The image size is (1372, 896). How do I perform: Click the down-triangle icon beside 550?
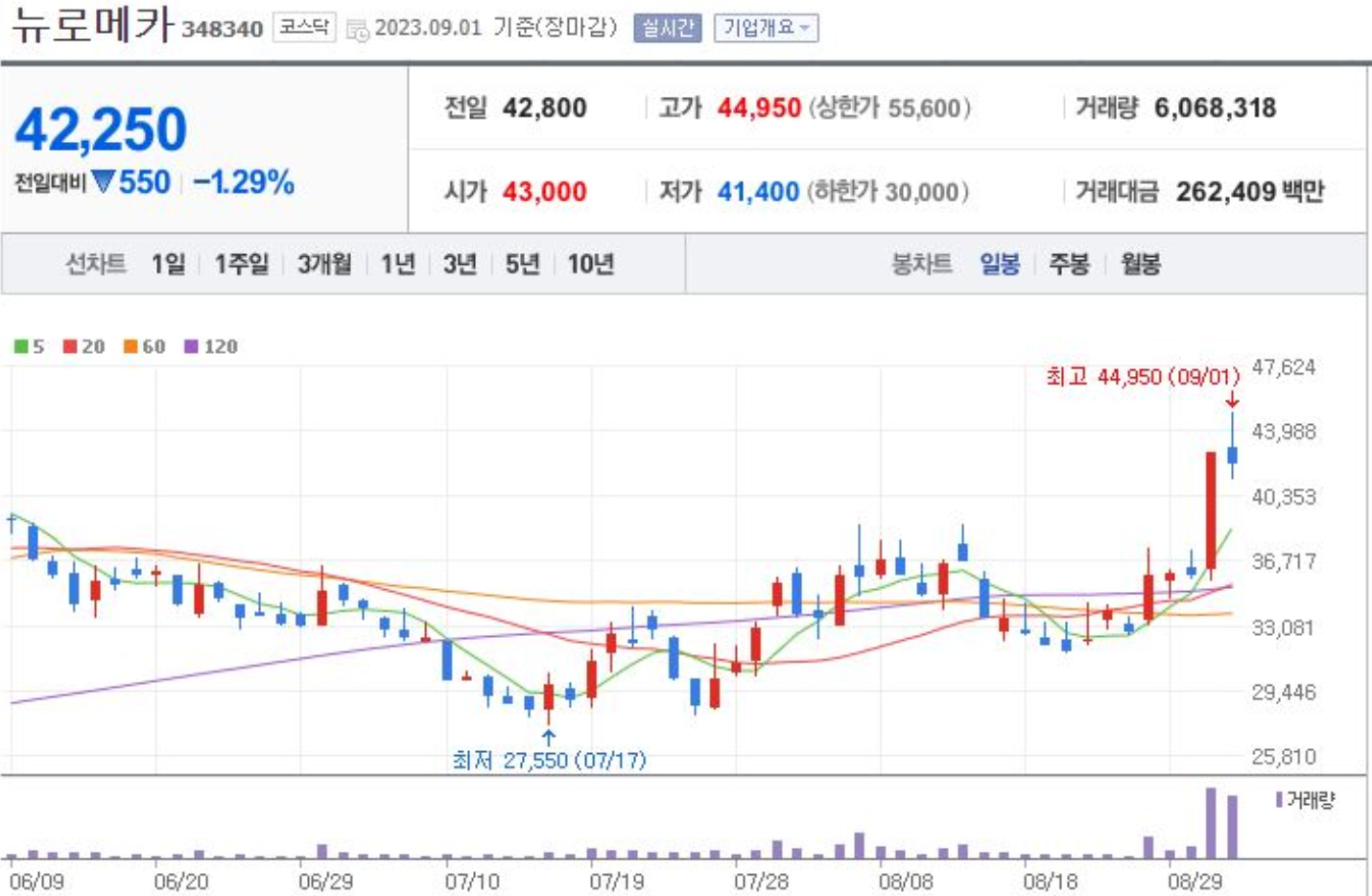pos(104,180)
